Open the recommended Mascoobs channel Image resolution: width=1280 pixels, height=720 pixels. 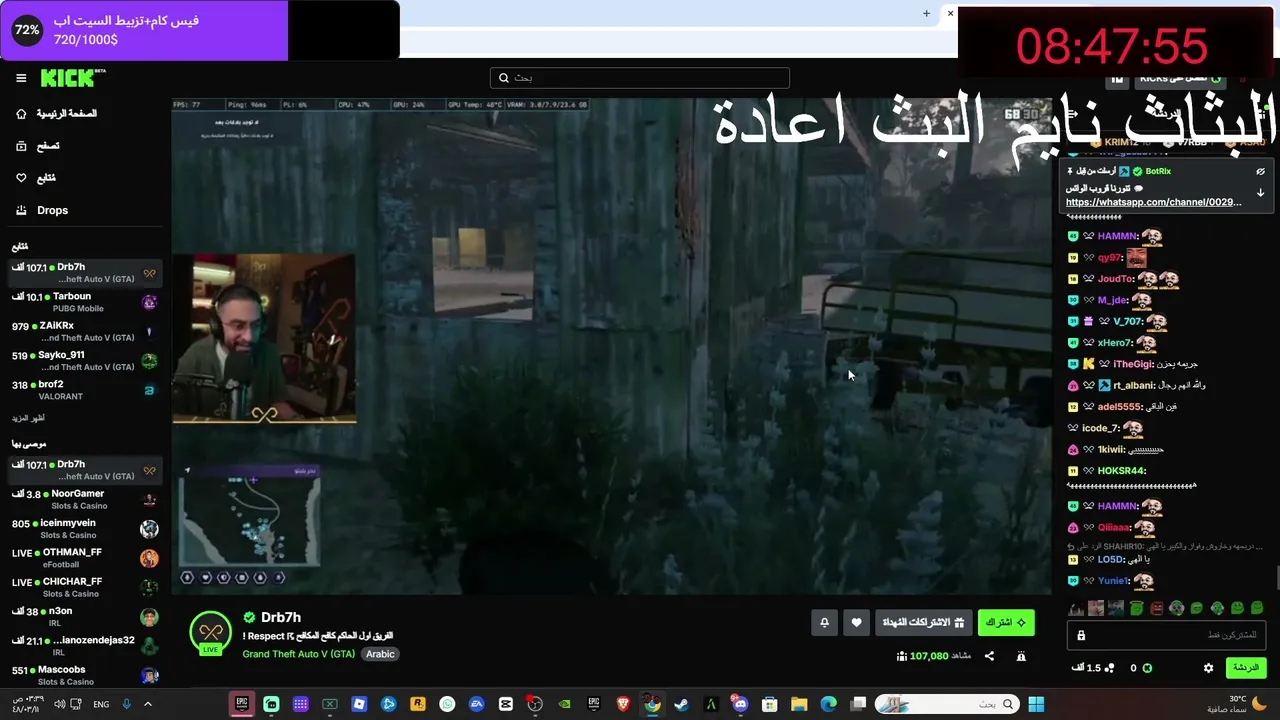click(x=84, y=675)
